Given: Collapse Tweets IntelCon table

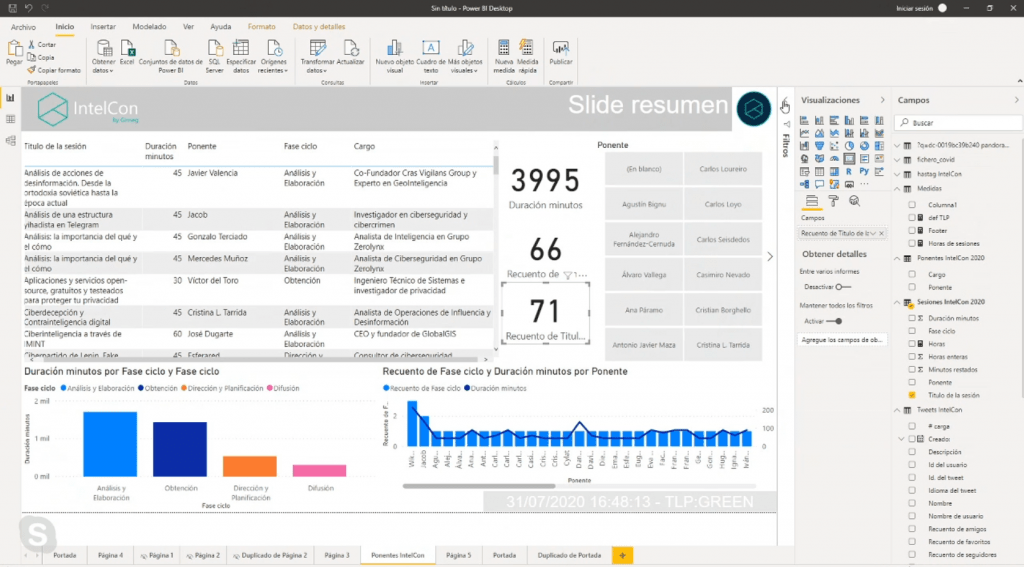Looking at the screenshot, I should pos(897,410).
